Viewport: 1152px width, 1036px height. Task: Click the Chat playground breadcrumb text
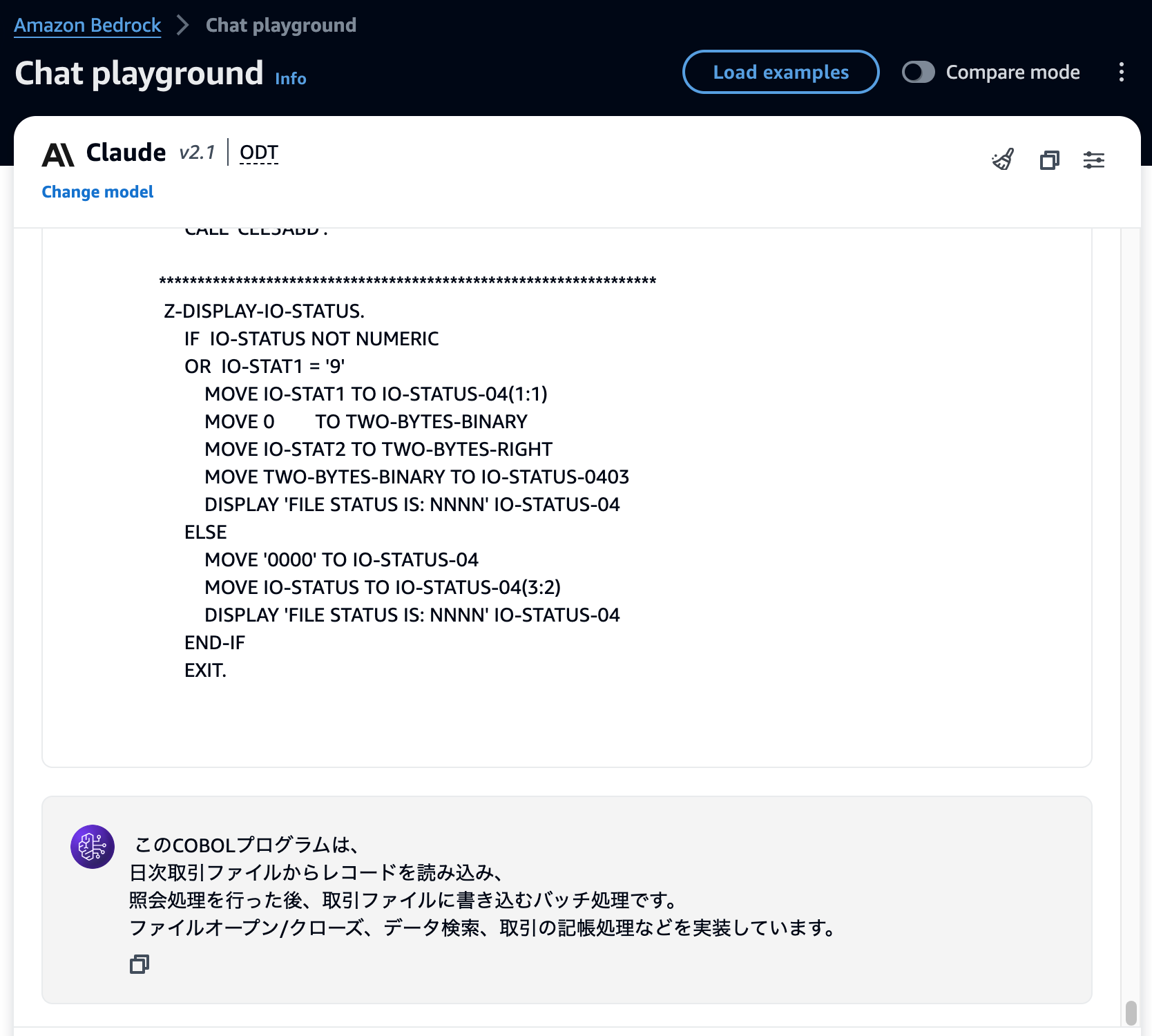point(281,25)
